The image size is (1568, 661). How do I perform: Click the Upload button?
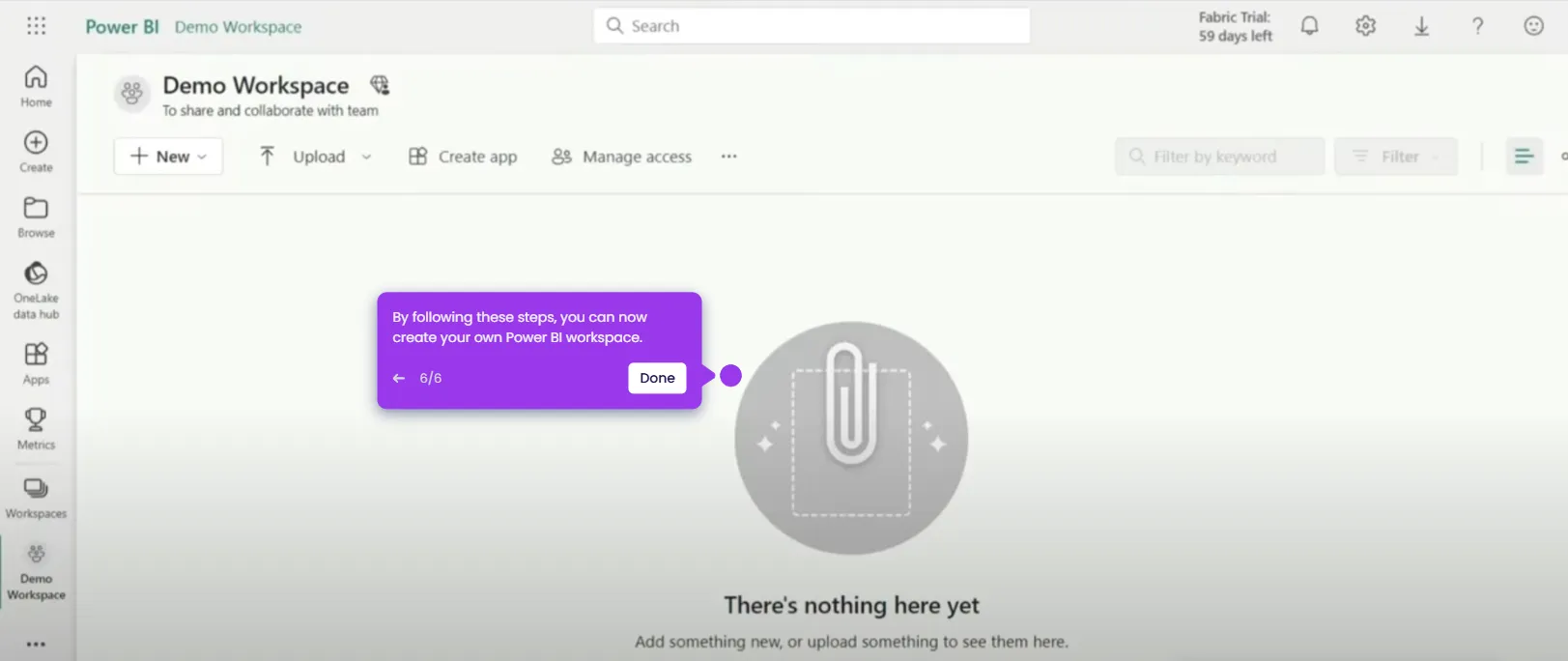click(302, 157)
